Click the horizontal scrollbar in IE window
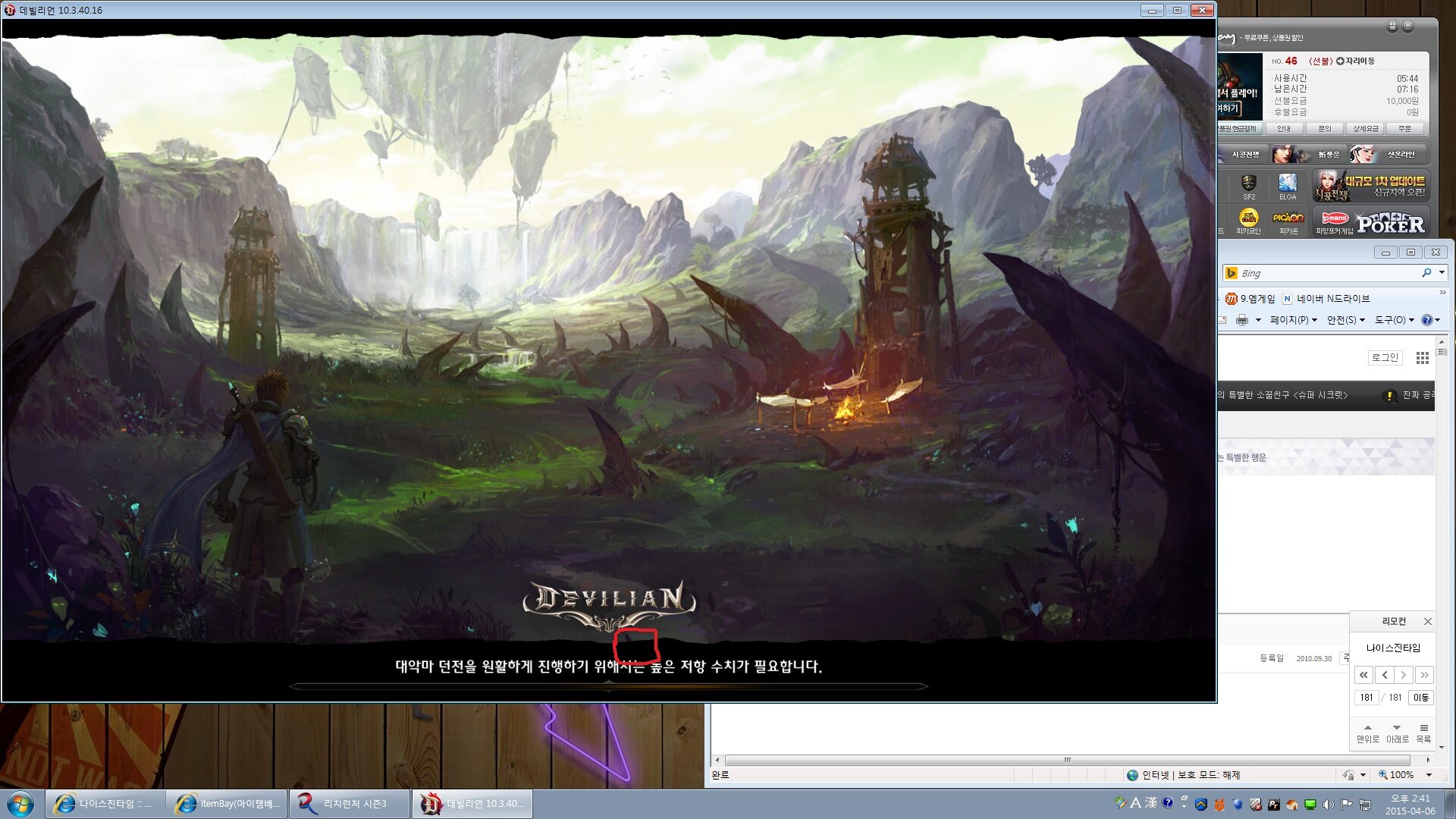This screenshot has height=819, width=1456. pos(1068,760)
